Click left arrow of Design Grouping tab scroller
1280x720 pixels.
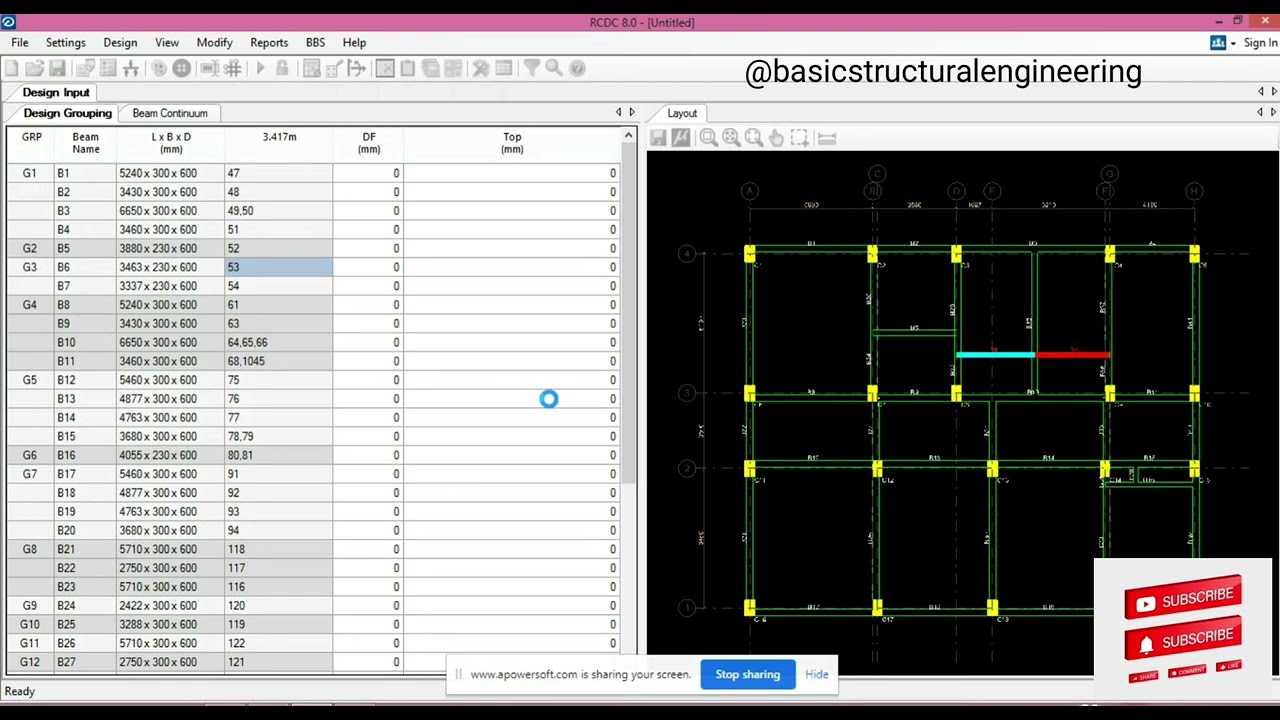(618, 113)
